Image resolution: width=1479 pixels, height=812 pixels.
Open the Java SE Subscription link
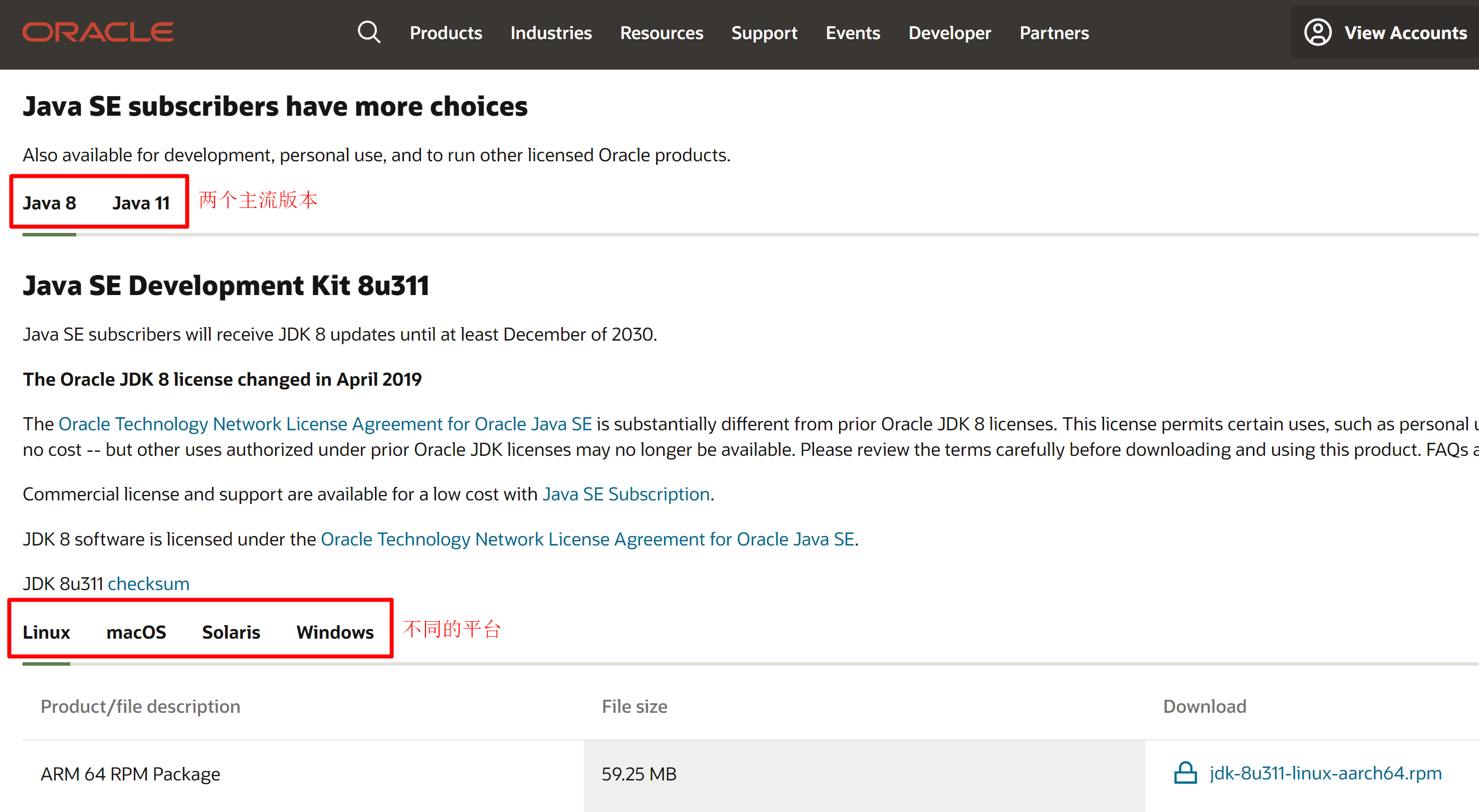[626, 493]
